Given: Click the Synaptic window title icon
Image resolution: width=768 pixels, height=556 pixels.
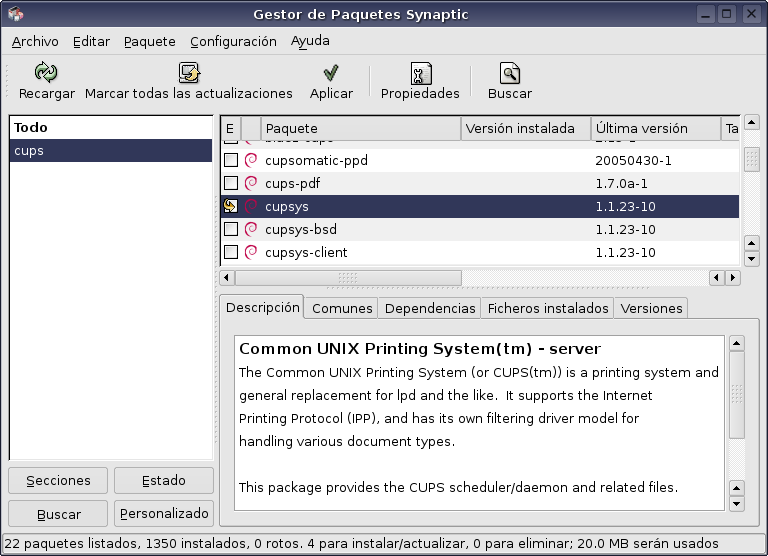Looking at the screenshot, I should (x=16, y=14).
